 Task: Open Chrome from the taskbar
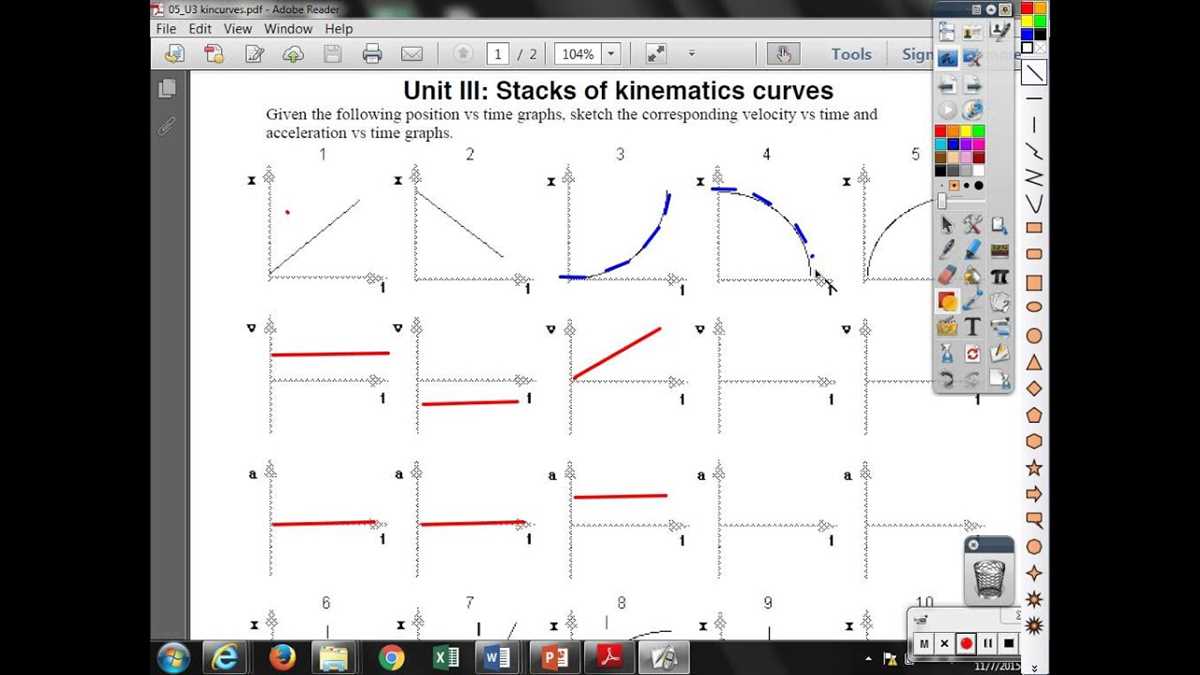[391, 657]
